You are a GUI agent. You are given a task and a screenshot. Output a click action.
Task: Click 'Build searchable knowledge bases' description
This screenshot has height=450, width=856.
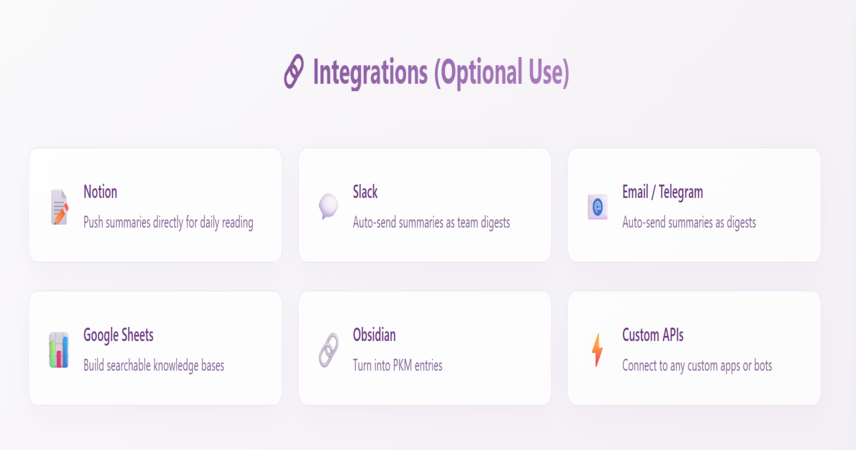153,365
